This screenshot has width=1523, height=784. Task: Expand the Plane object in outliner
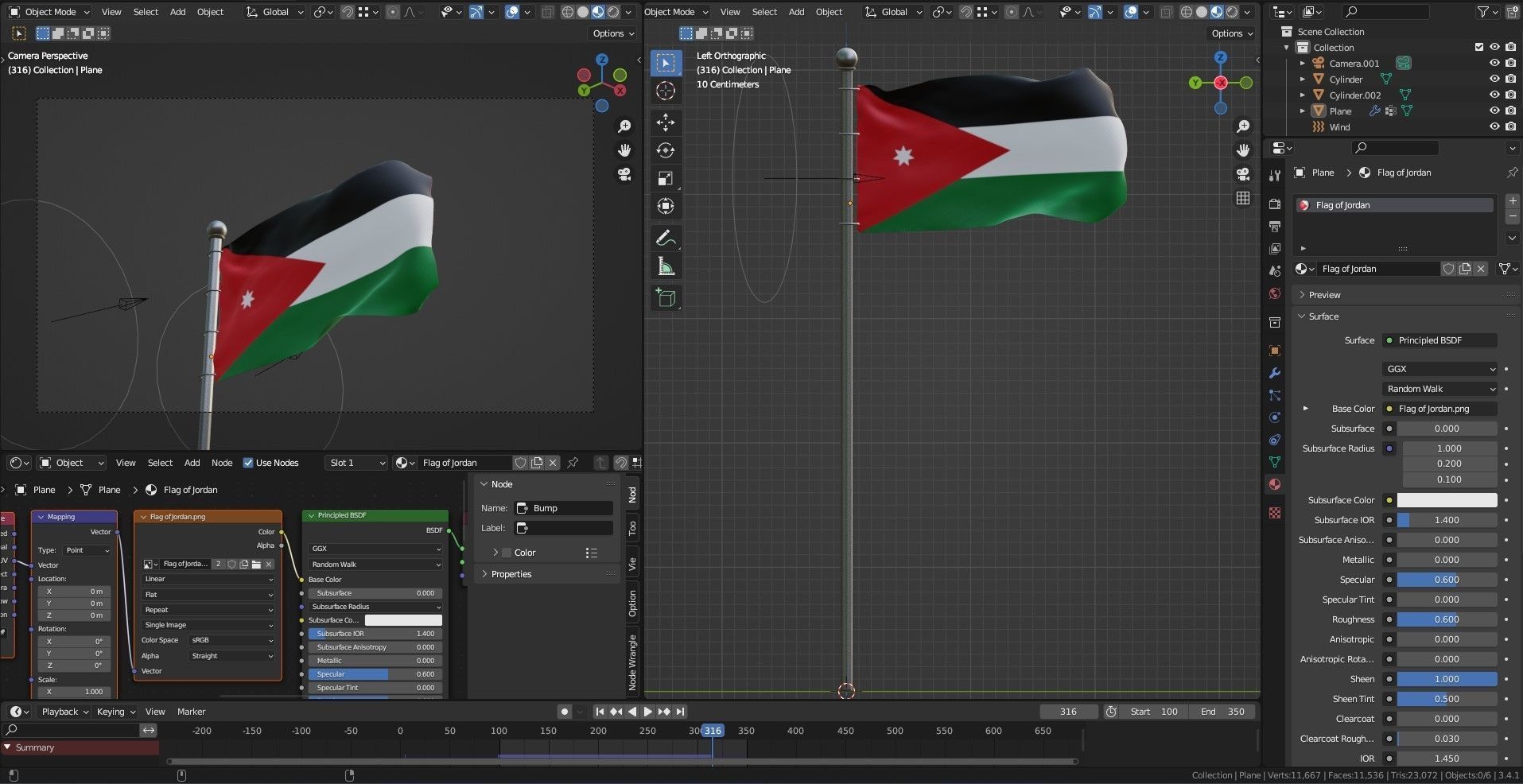1303,111
